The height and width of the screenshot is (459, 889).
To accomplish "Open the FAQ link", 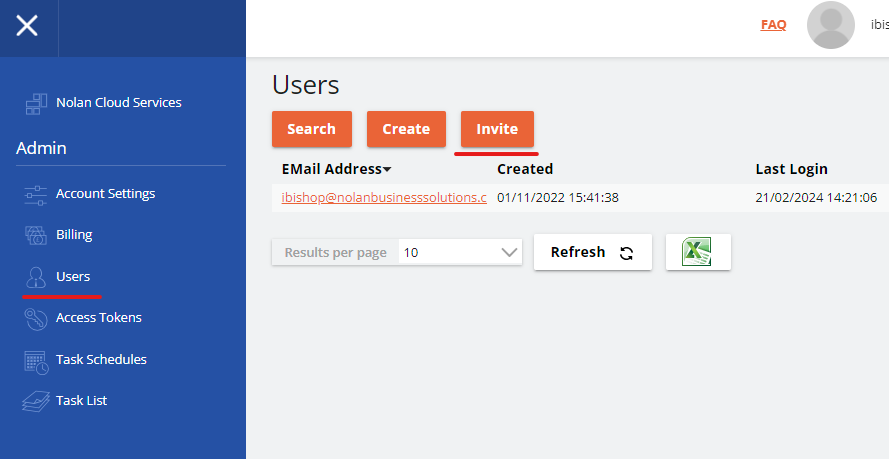I will 773,25.
